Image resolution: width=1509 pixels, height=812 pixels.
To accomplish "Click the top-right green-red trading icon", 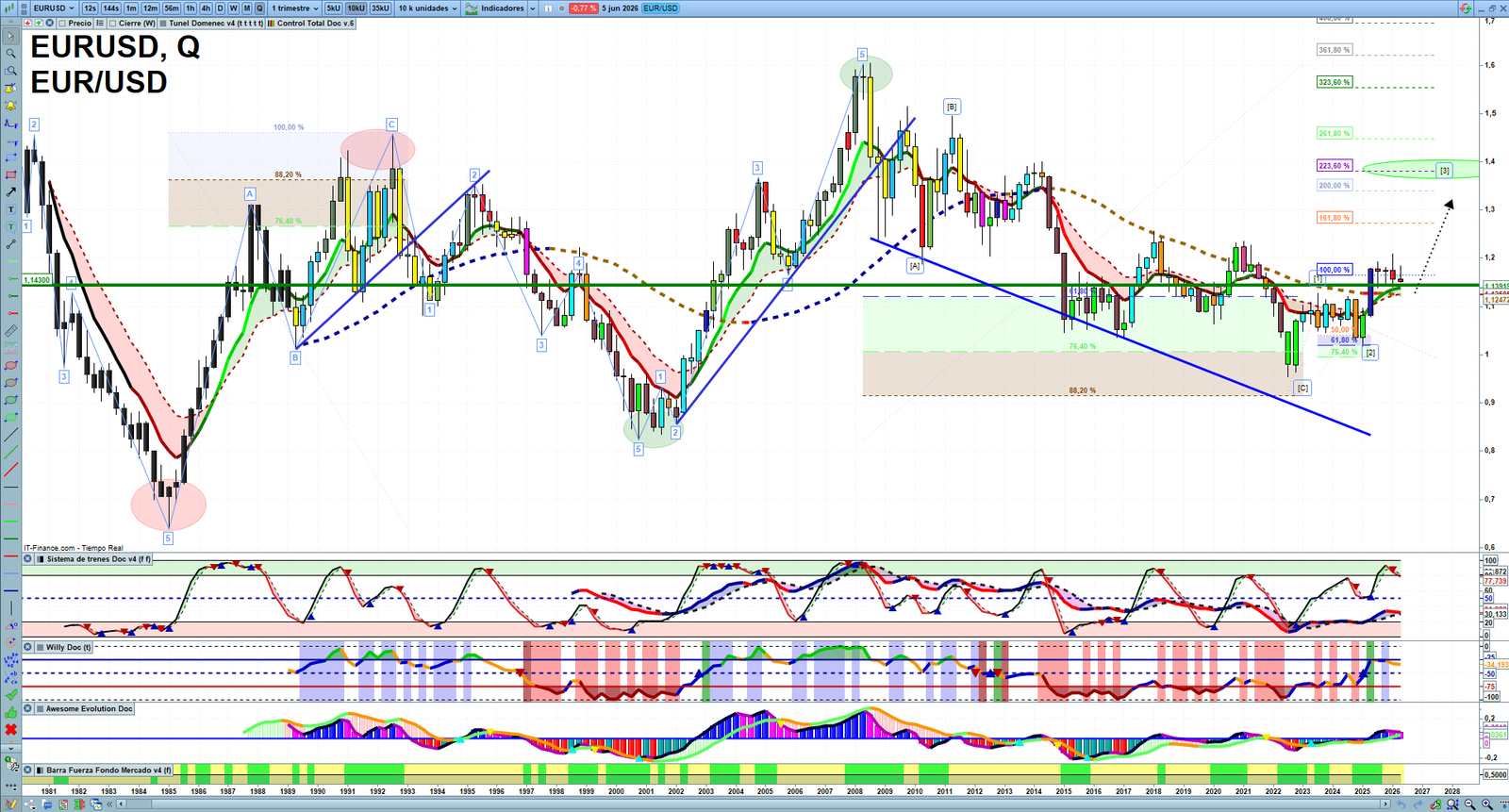I will [x=1465, y=8].
